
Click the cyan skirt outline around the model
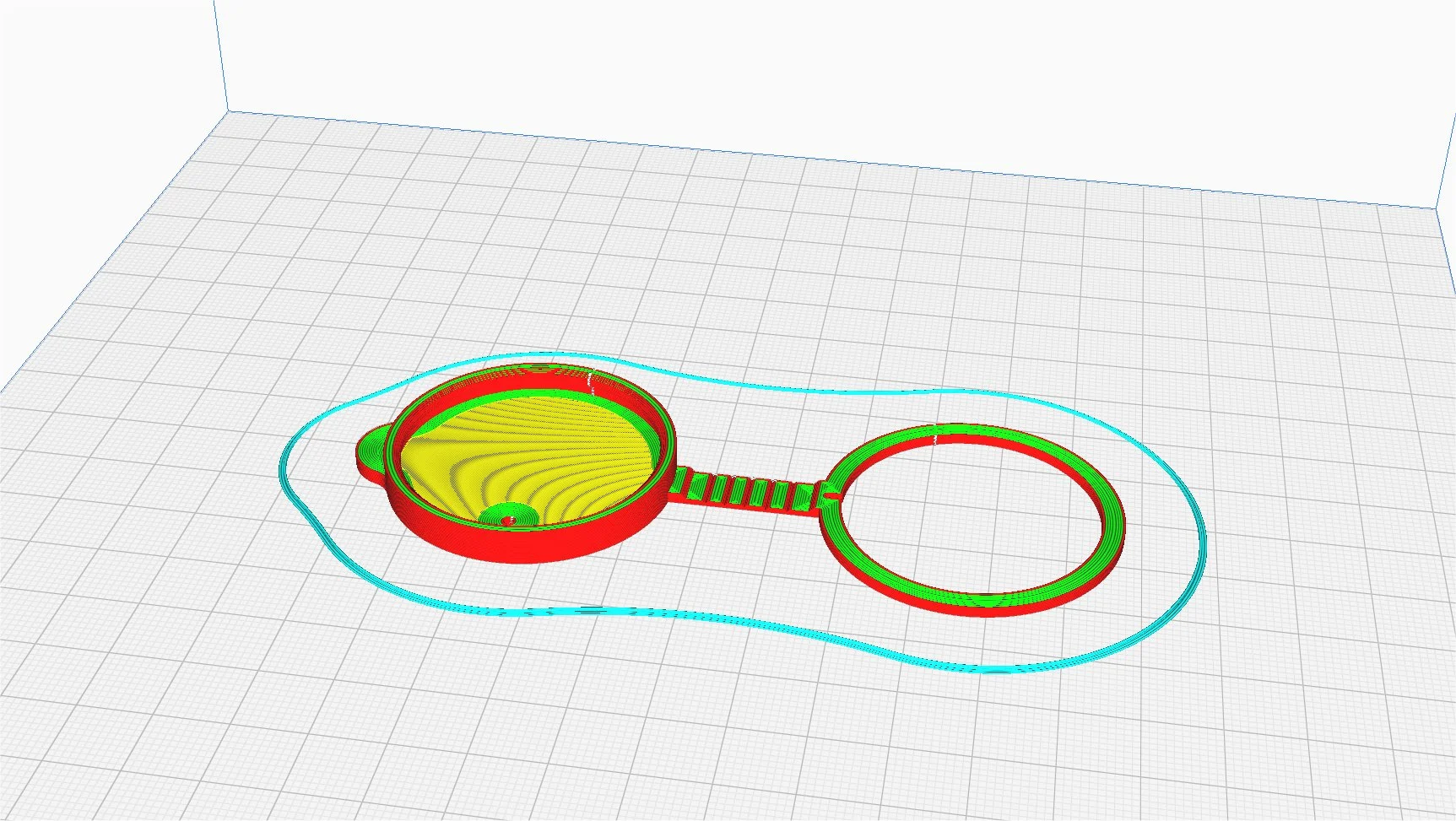click(743, 512)
